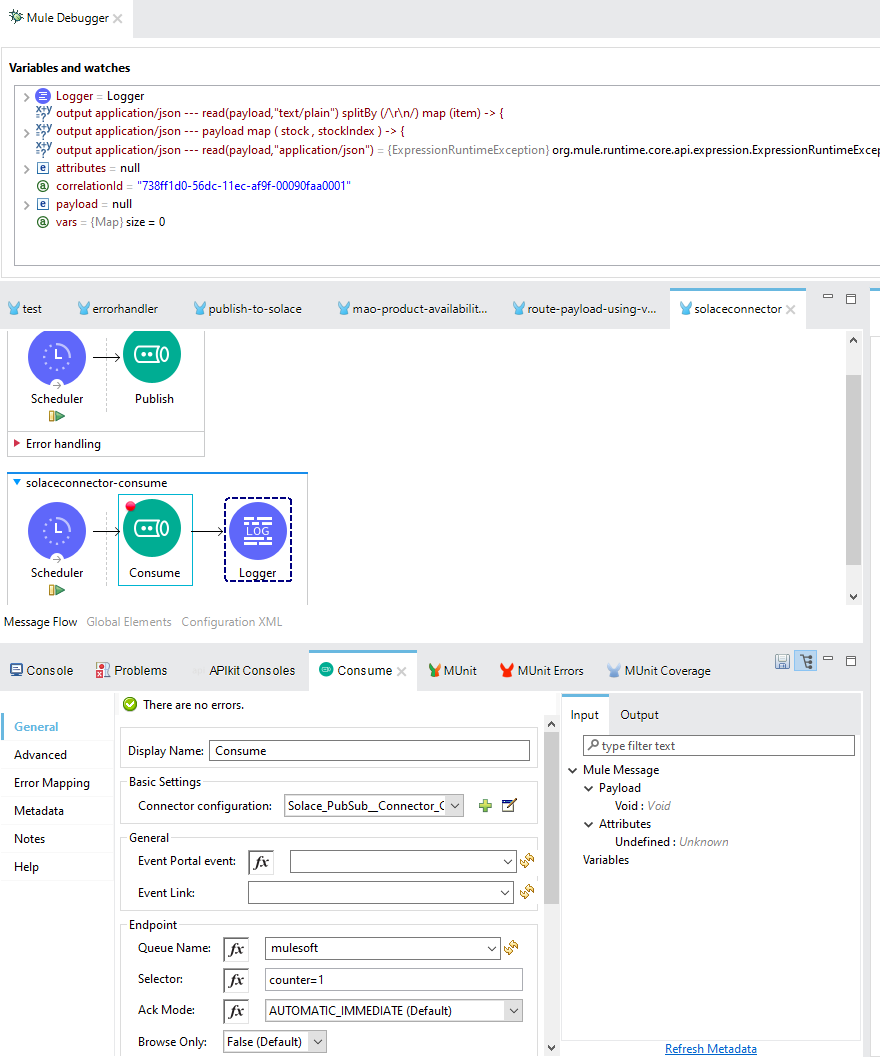Click the Scheduler icon in the upper flow
The image size is (880, 1057).
tap(57, 357)
